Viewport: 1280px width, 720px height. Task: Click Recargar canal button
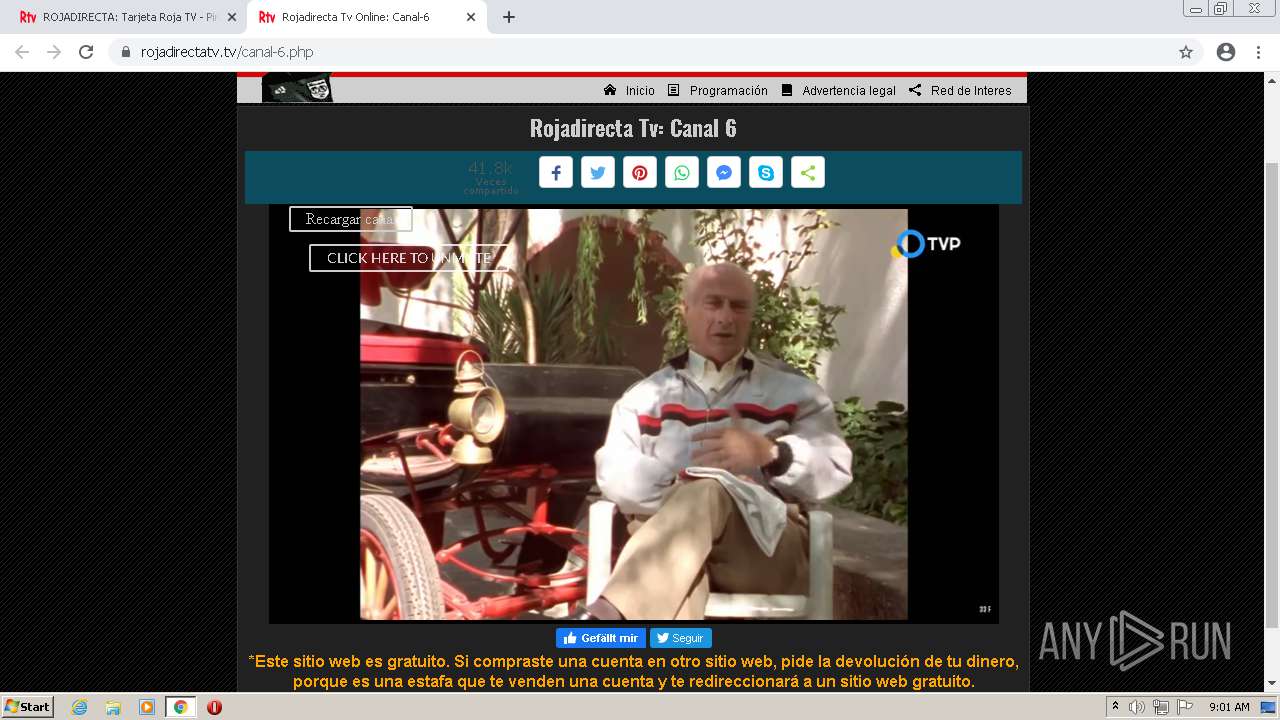(351, 219)
